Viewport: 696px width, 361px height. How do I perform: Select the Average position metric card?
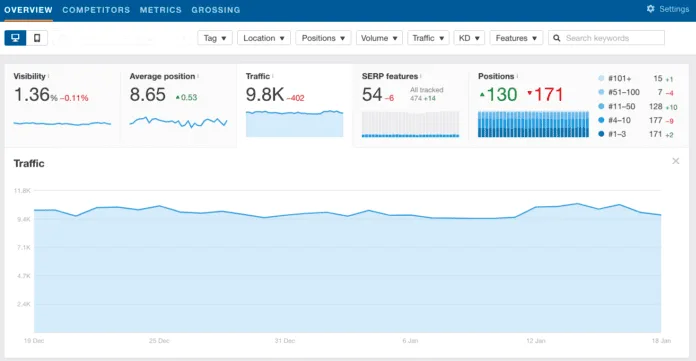point(178,105)
